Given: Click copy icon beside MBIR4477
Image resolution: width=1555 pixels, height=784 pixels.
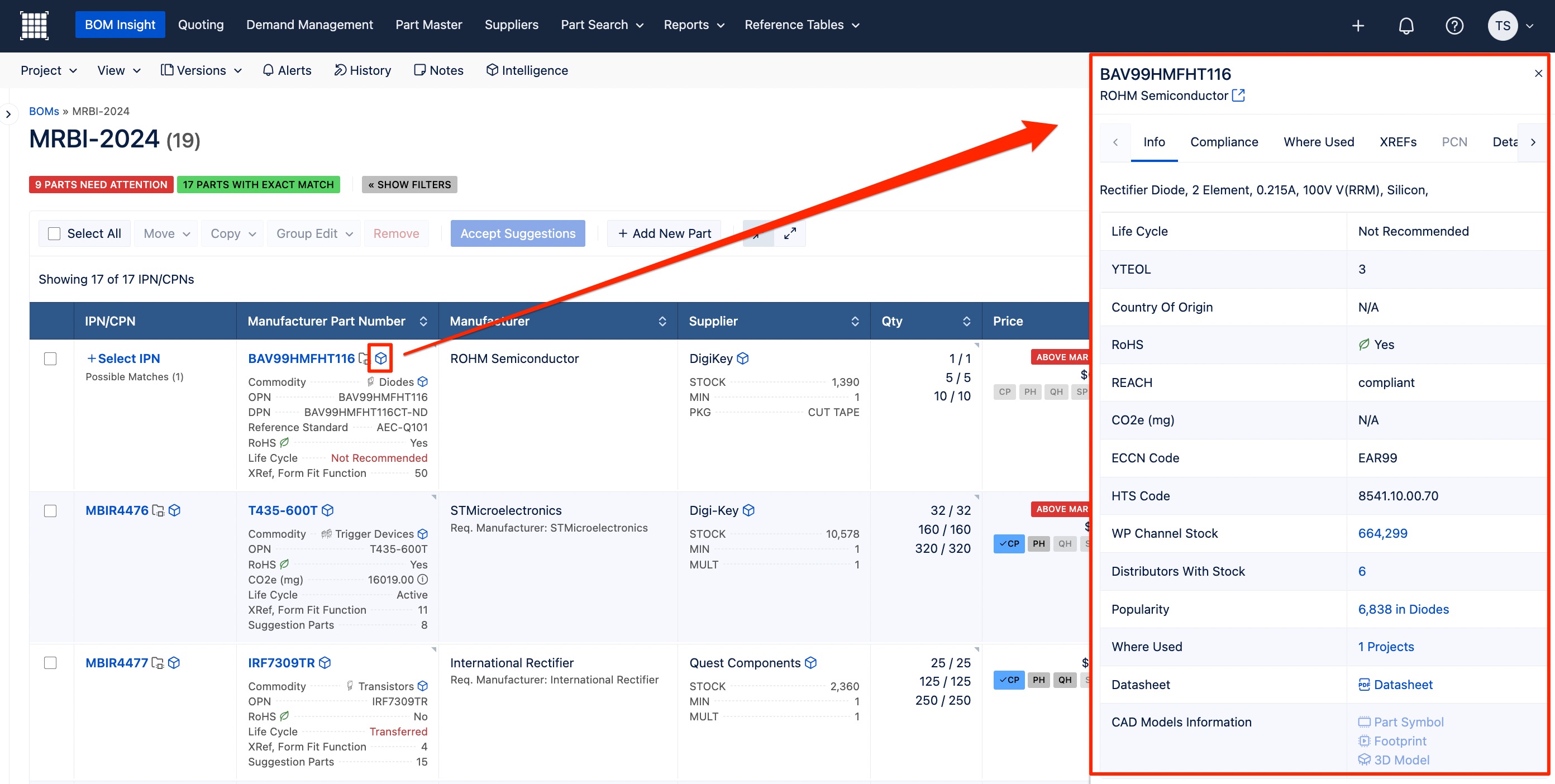Looking at the screenshot, I should pyautogui.click(x=157, y=663).
